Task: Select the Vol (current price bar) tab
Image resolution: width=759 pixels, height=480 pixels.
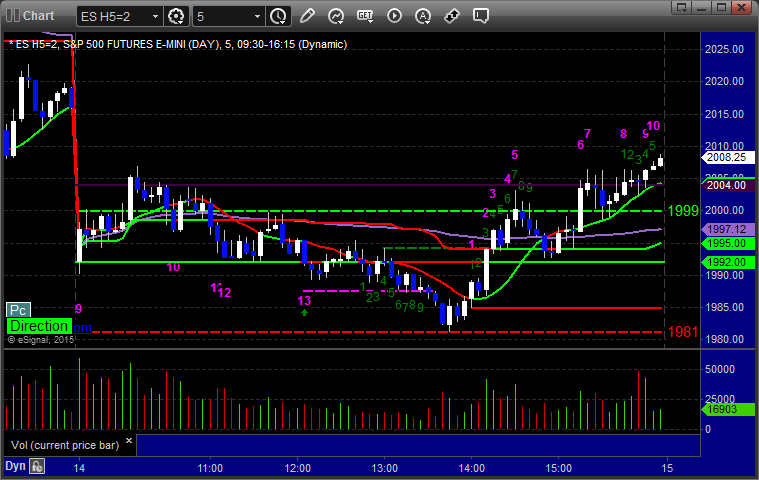Action: [65, 445]
